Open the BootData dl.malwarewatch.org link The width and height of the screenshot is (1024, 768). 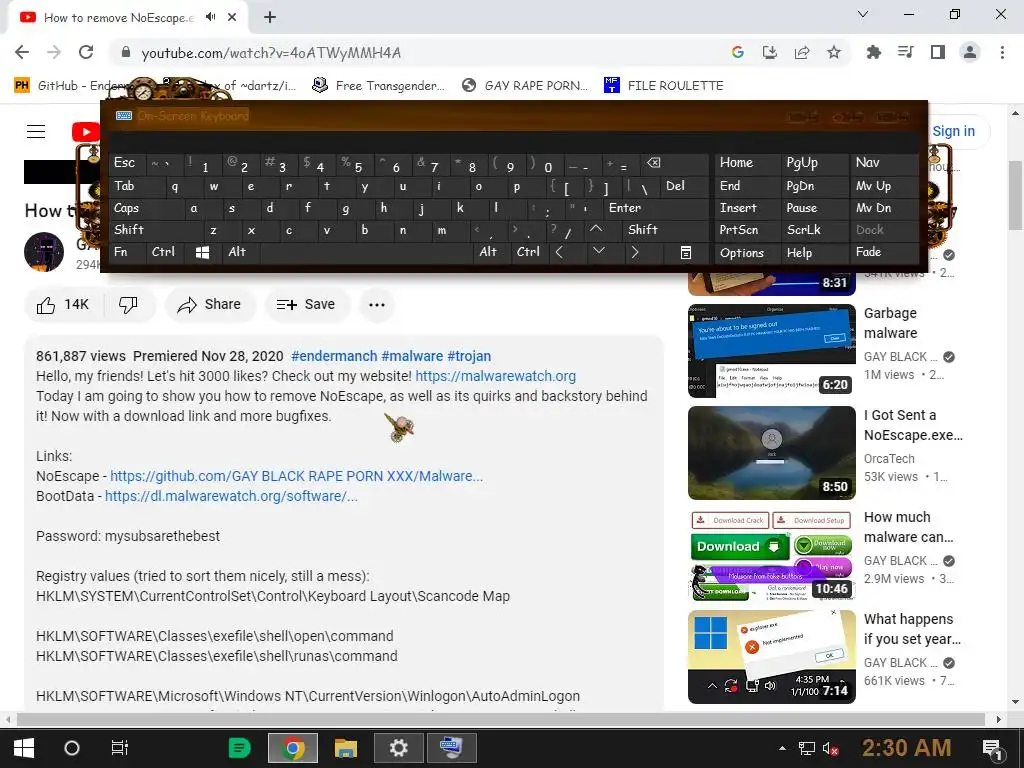[231, 496]
